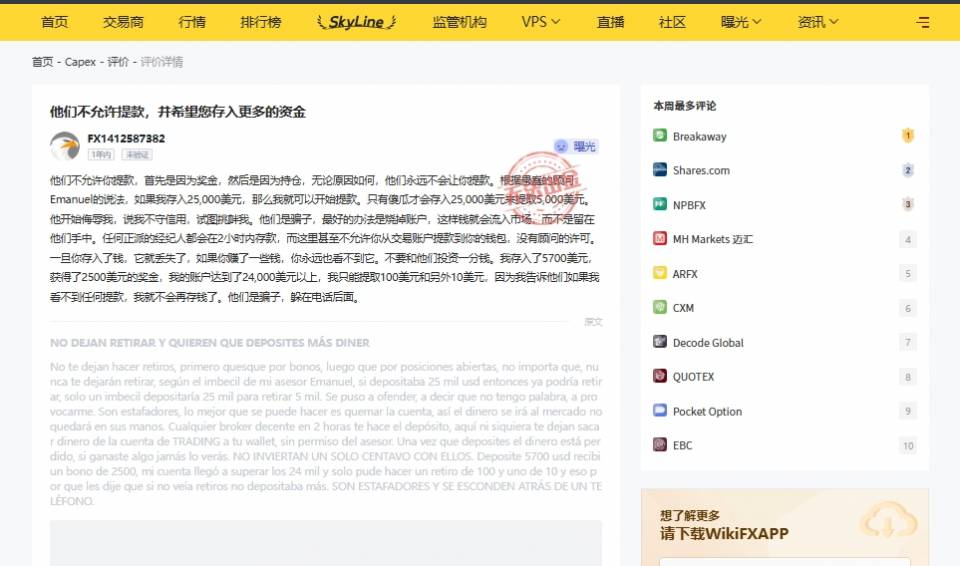Image resolution: width=960 pixels, height=566 pixels.
Task: Expand the 曝光 dropdown menu
Action: click(741, 22)
